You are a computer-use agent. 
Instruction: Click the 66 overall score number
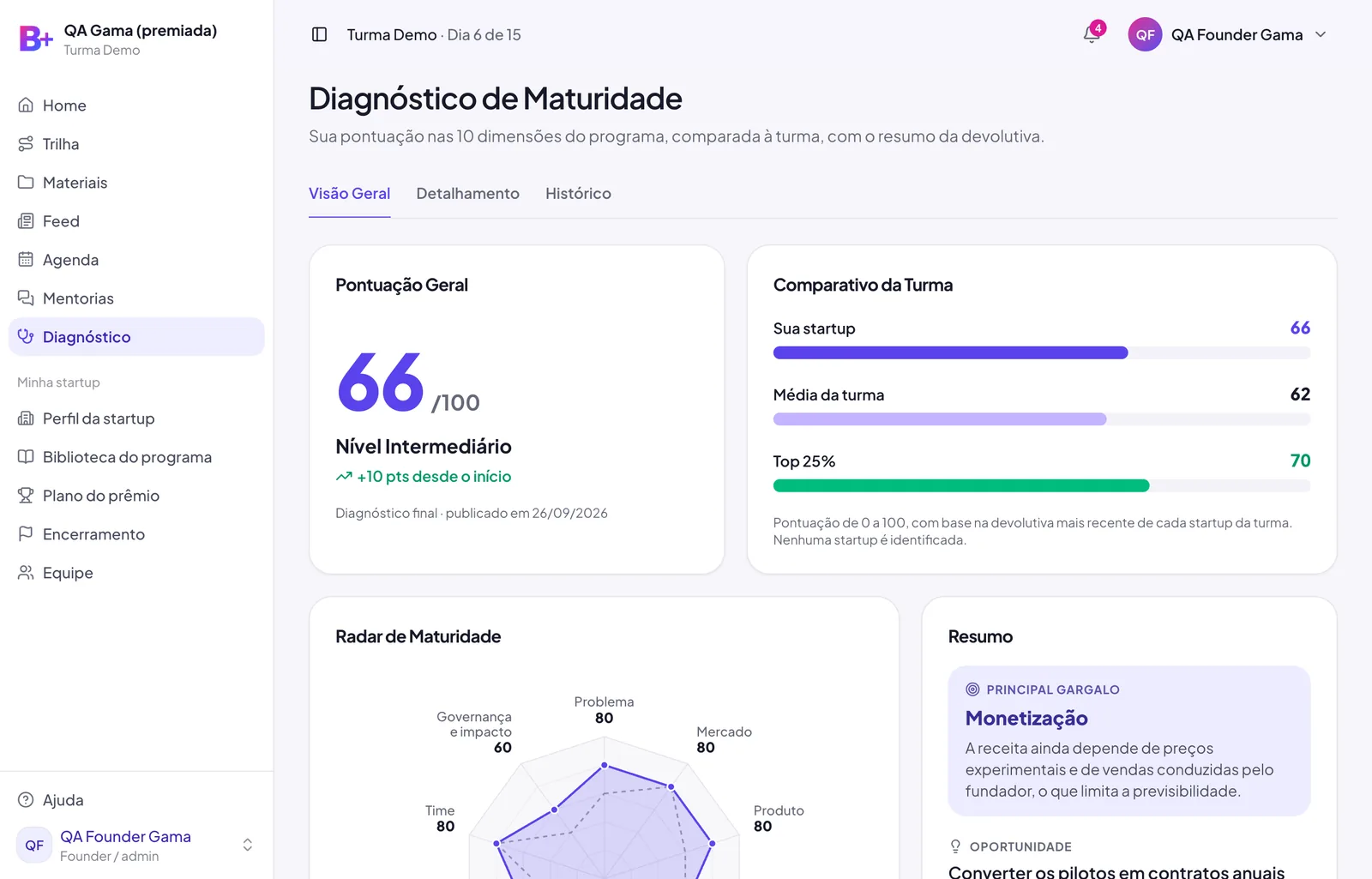[381, 382]
